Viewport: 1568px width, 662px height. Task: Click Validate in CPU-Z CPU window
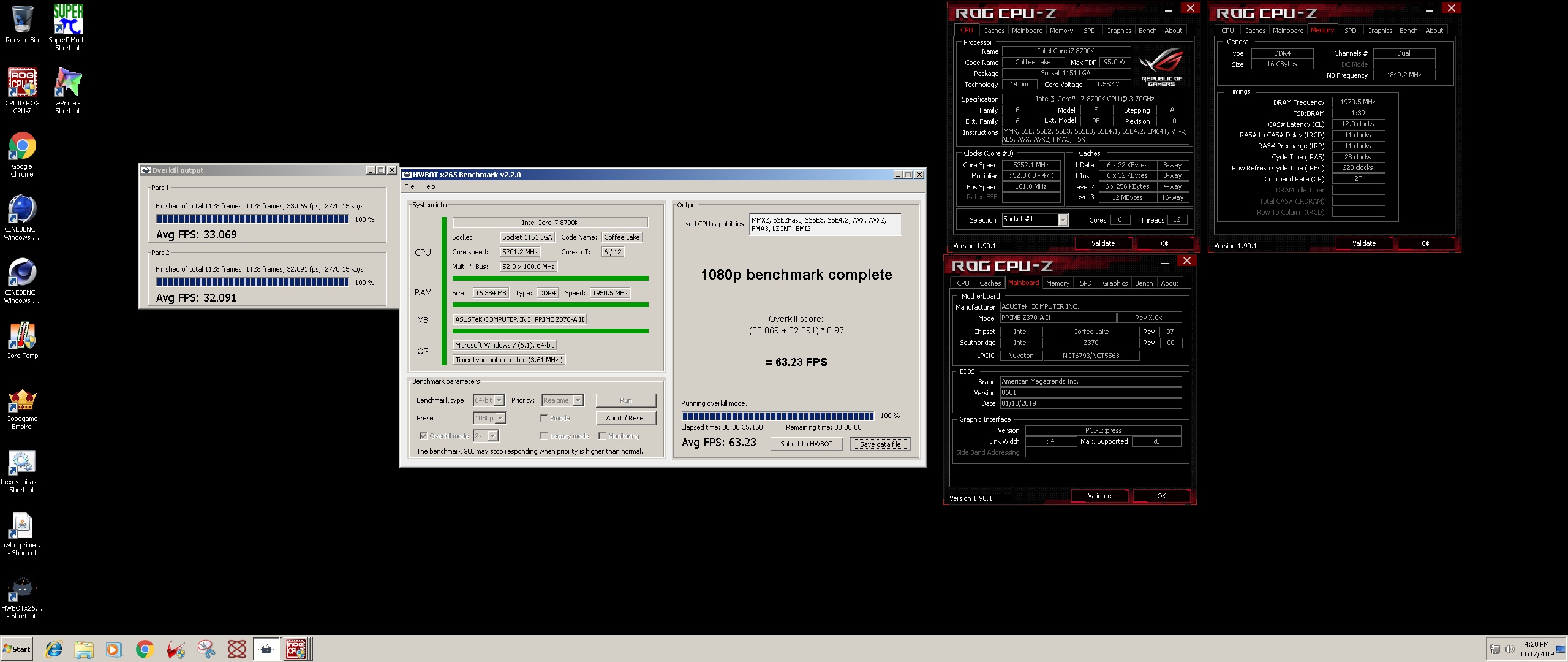click(1103, 243)
